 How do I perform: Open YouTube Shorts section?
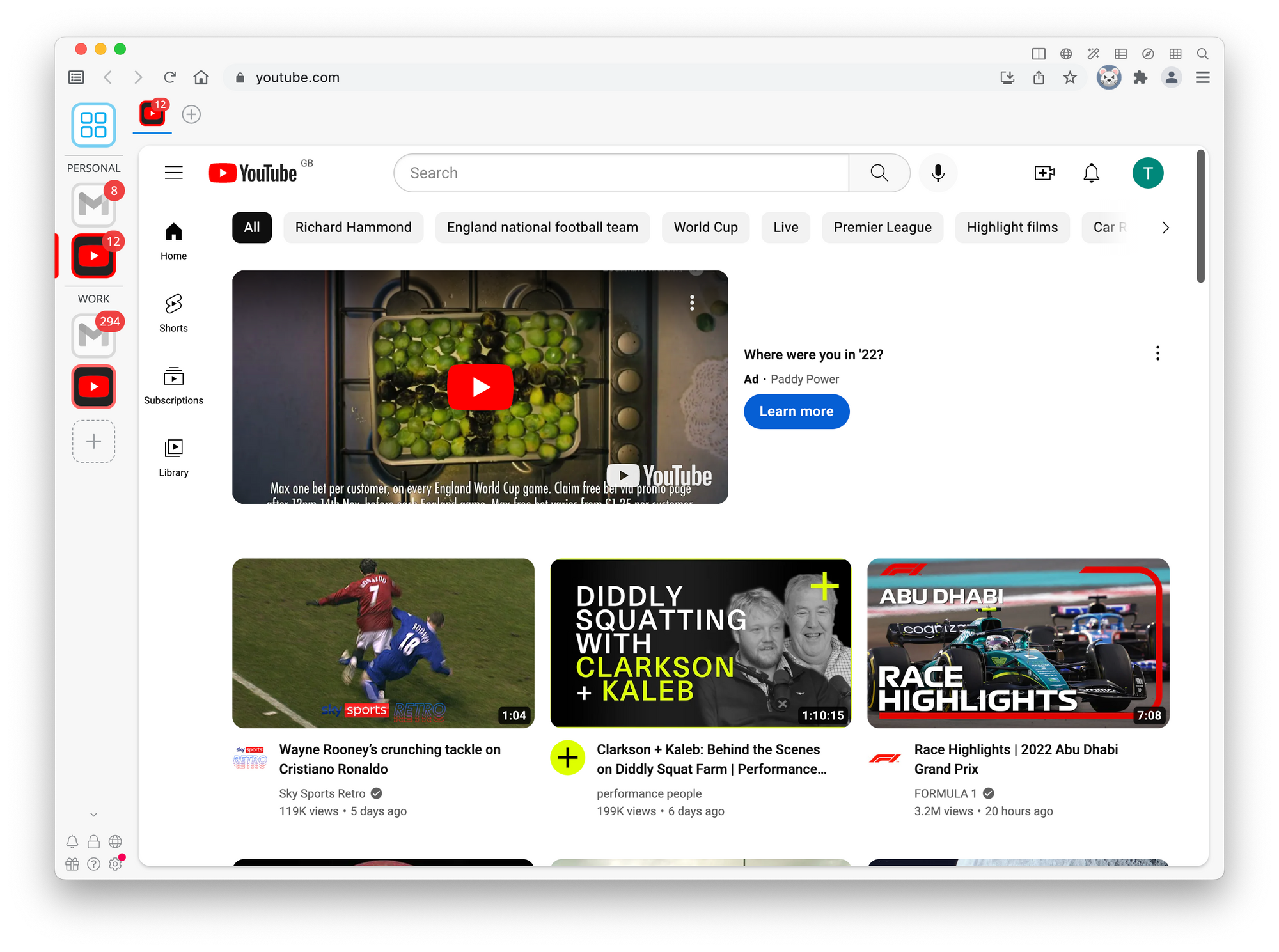pos(173,312)
